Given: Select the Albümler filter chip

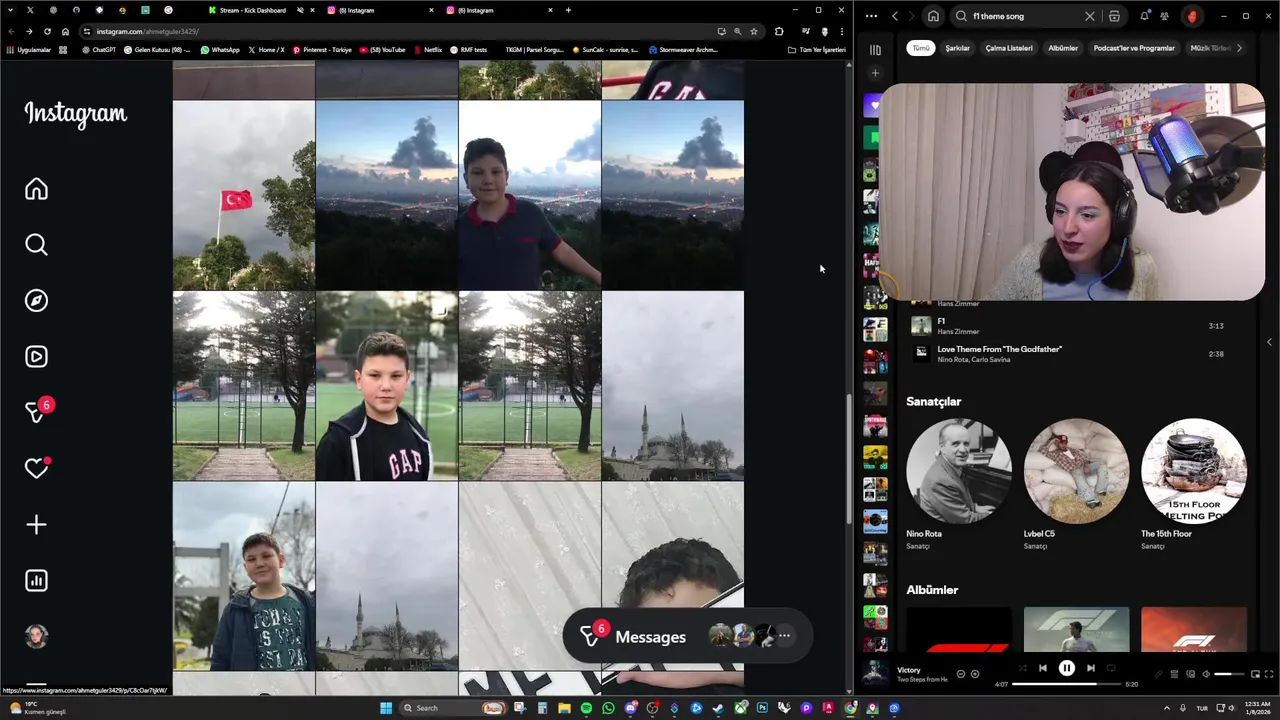Looking at the screenshot, I should click(x=1063, y=48).
